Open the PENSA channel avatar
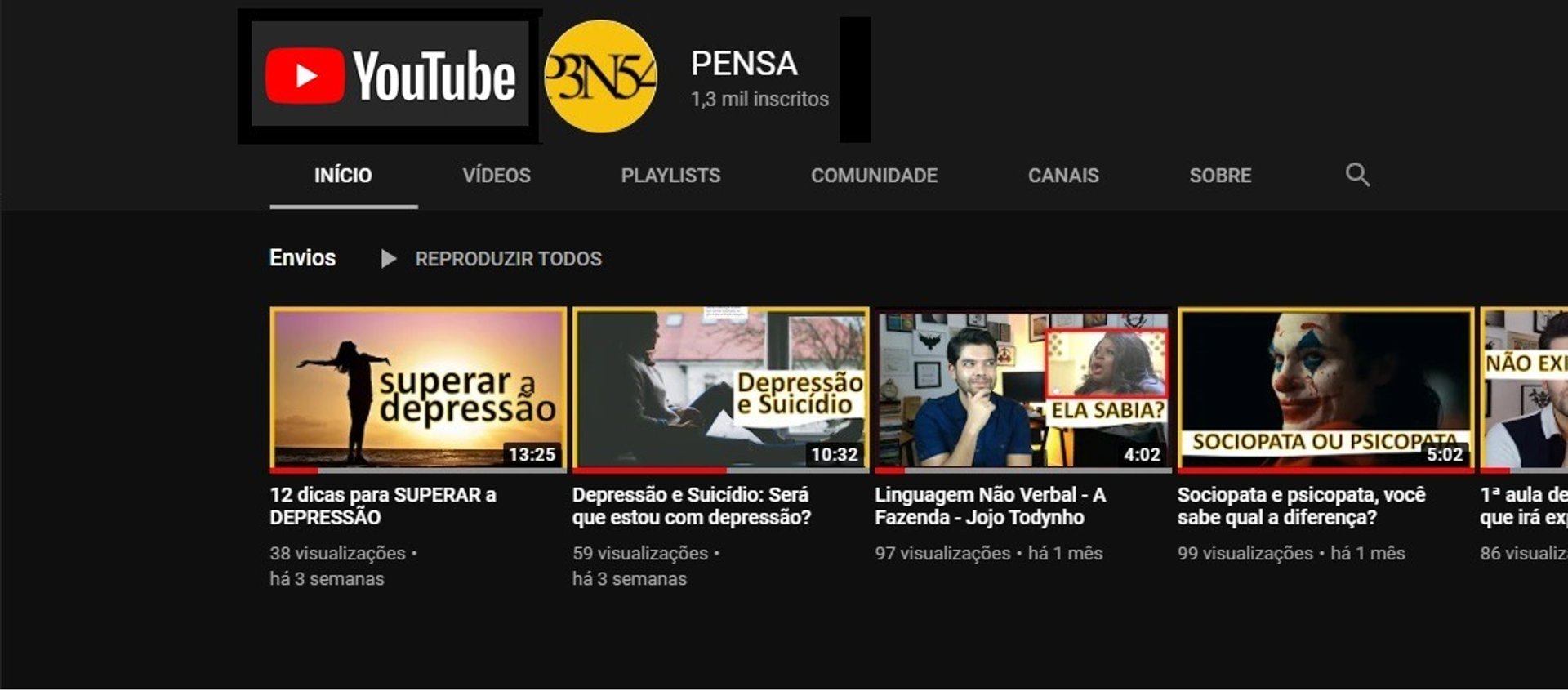Viewport: 1568px width, 691px height. (600, 77)
